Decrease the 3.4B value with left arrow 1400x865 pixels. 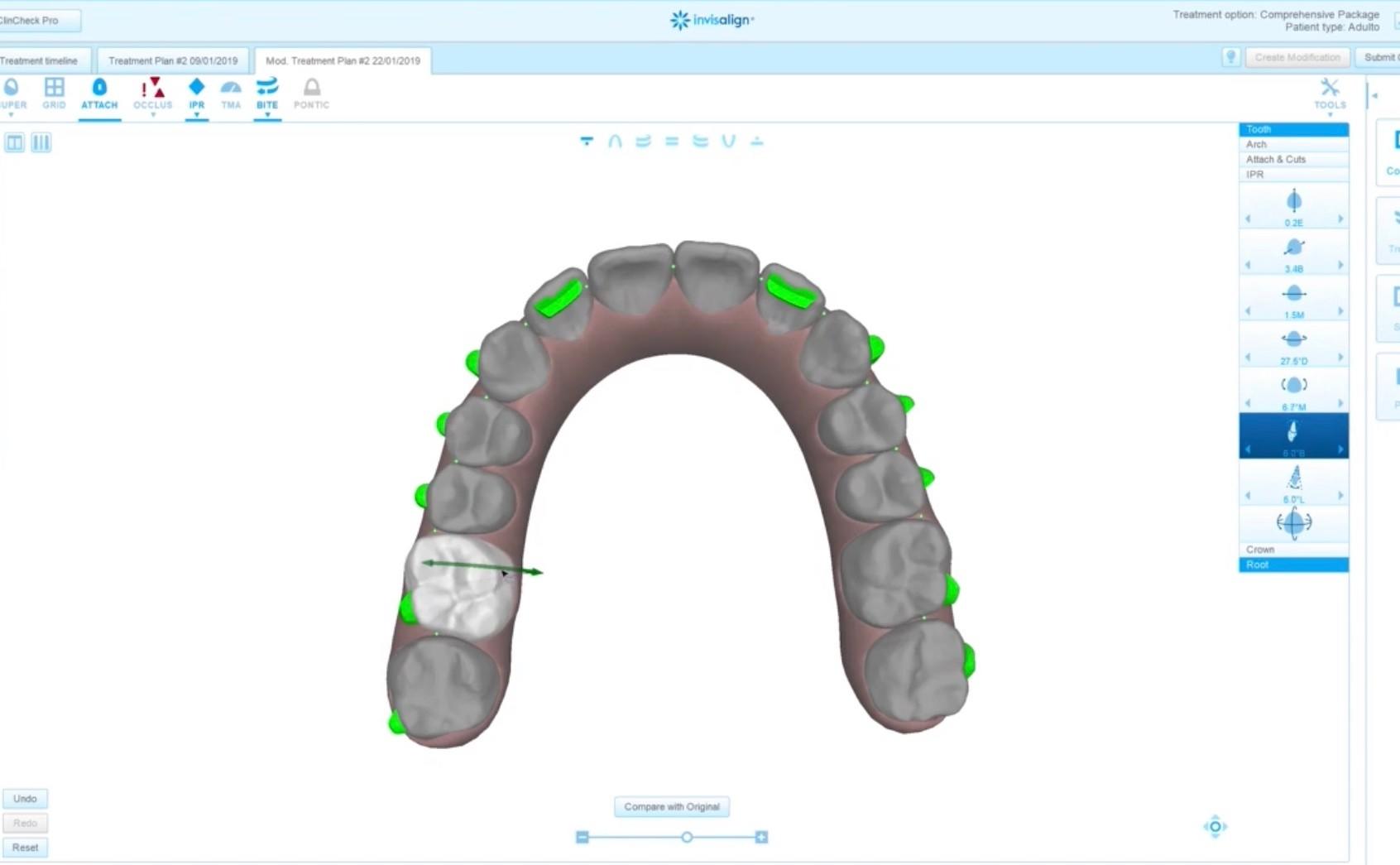coord(1248,266)
